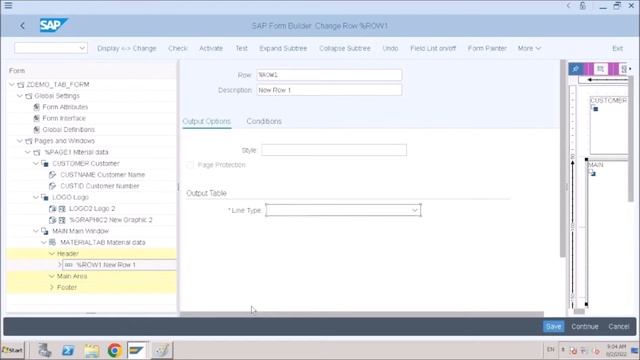This screenshot has width=640, height=360.
Task: Click Test in the toolbar
Action: coord(241,48)
